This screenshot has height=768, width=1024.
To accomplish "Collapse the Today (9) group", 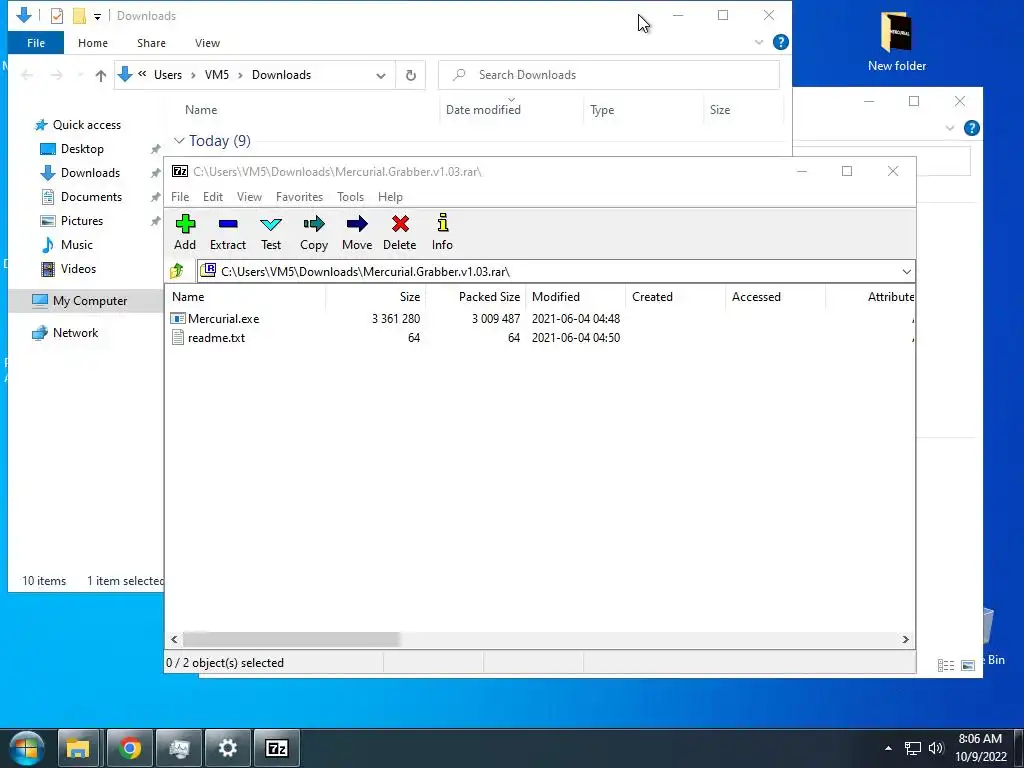I will click(x=179, y=140).
